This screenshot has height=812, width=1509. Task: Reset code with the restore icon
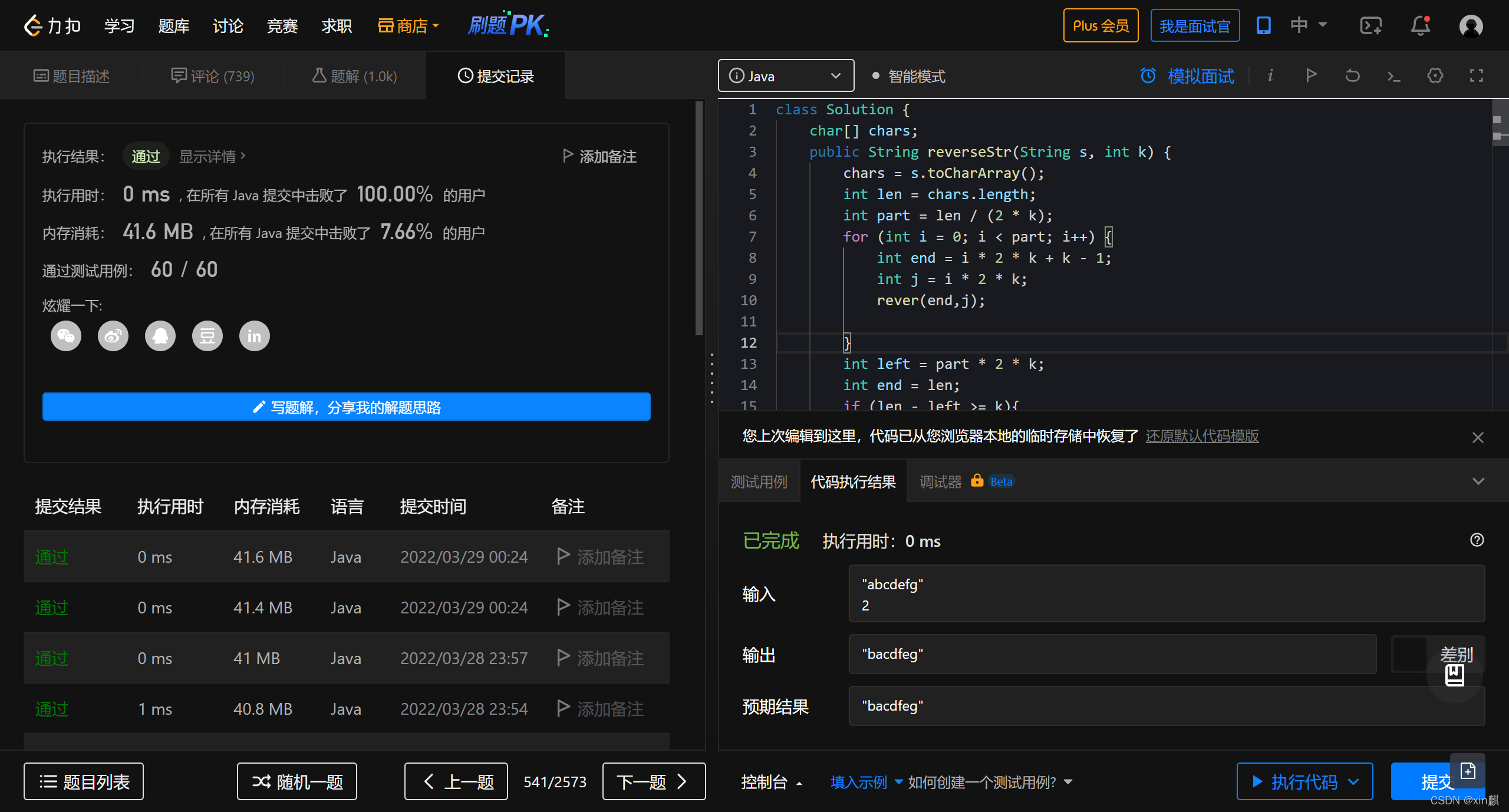coord(1352,76)
